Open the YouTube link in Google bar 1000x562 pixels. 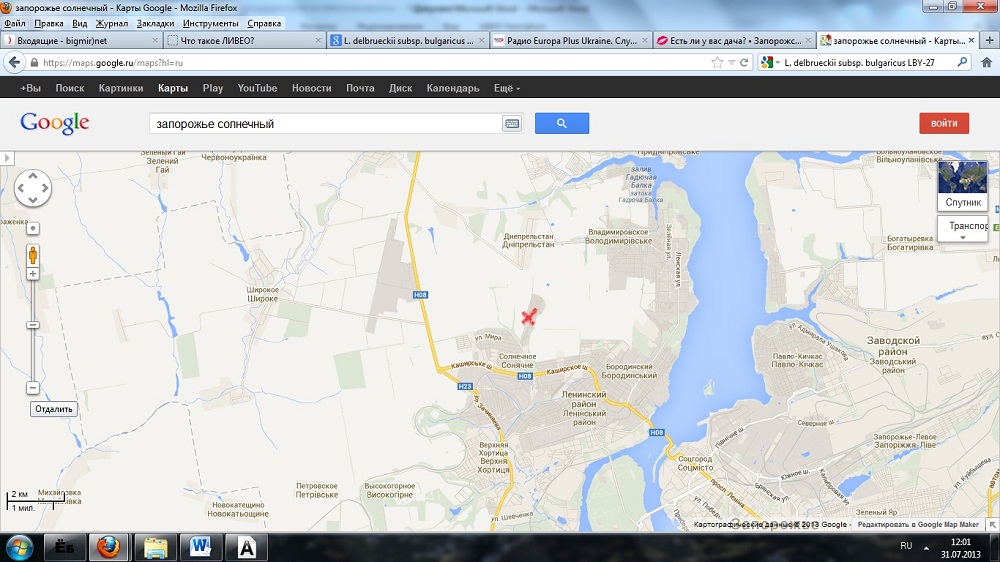[257, 88]
